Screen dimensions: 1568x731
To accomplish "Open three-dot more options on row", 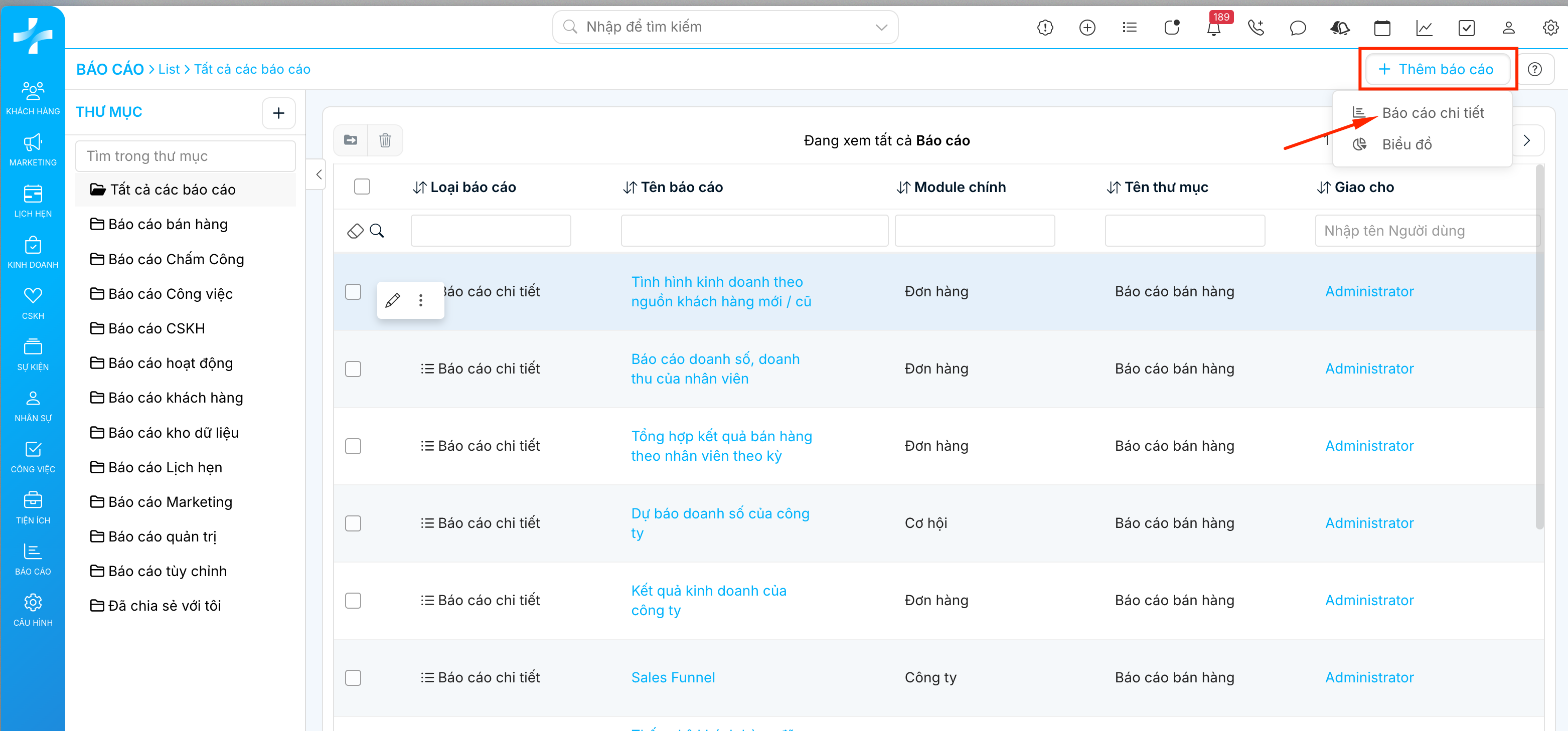I will 421,300.
